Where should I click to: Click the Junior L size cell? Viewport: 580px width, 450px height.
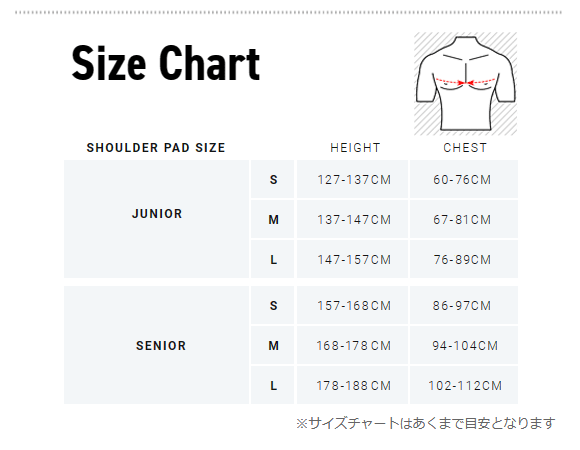(x=273, y=259)
